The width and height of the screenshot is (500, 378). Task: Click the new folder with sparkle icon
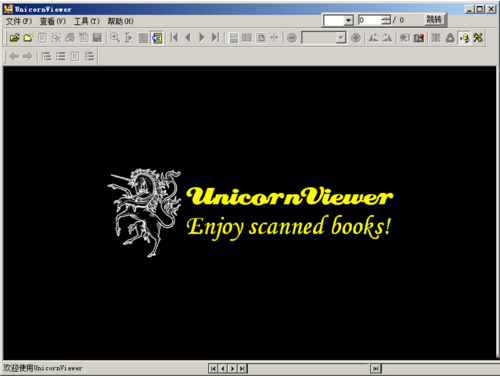tap(28, 38)
